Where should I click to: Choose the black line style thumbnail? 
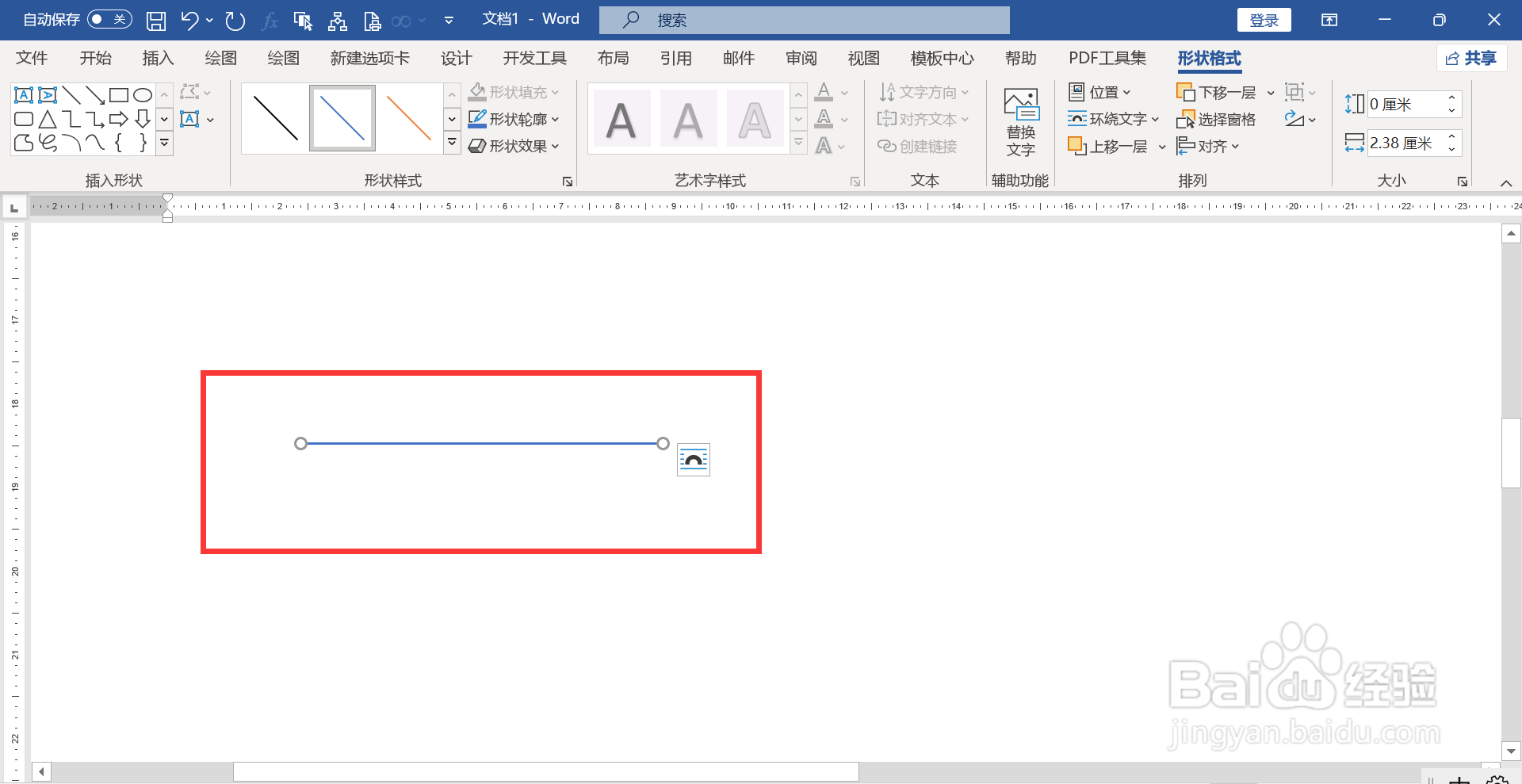pyautogui.click(x=275, y=118)
